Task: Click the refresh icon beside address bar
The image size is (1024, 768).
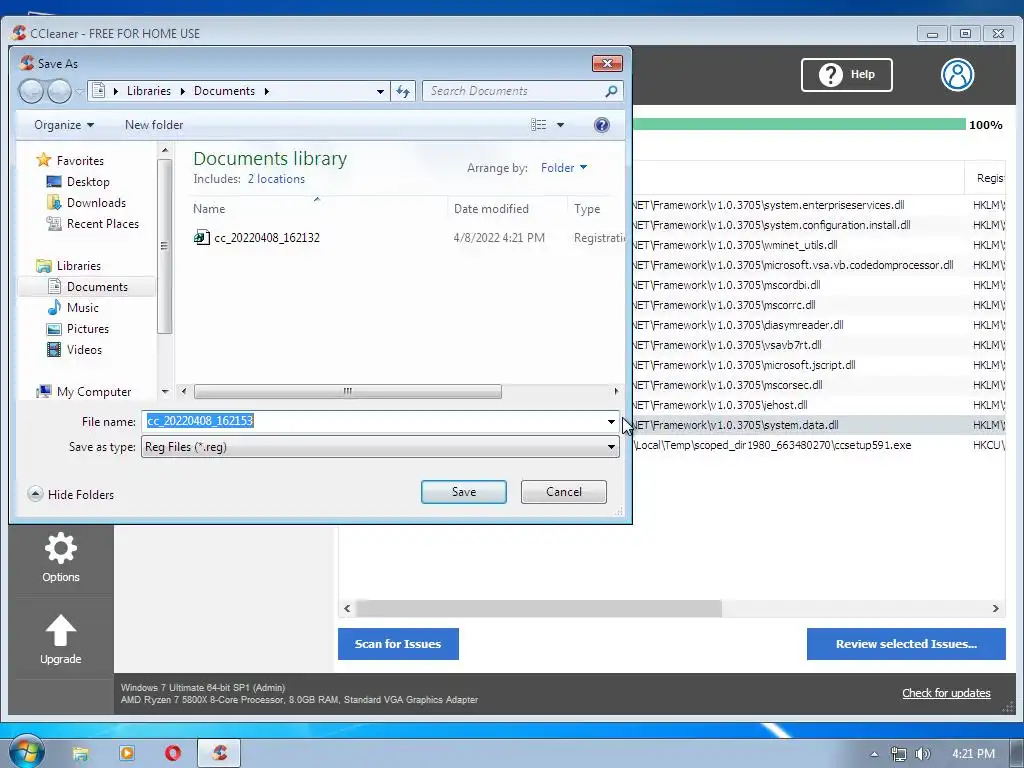Action: click(x=403, y=91)
